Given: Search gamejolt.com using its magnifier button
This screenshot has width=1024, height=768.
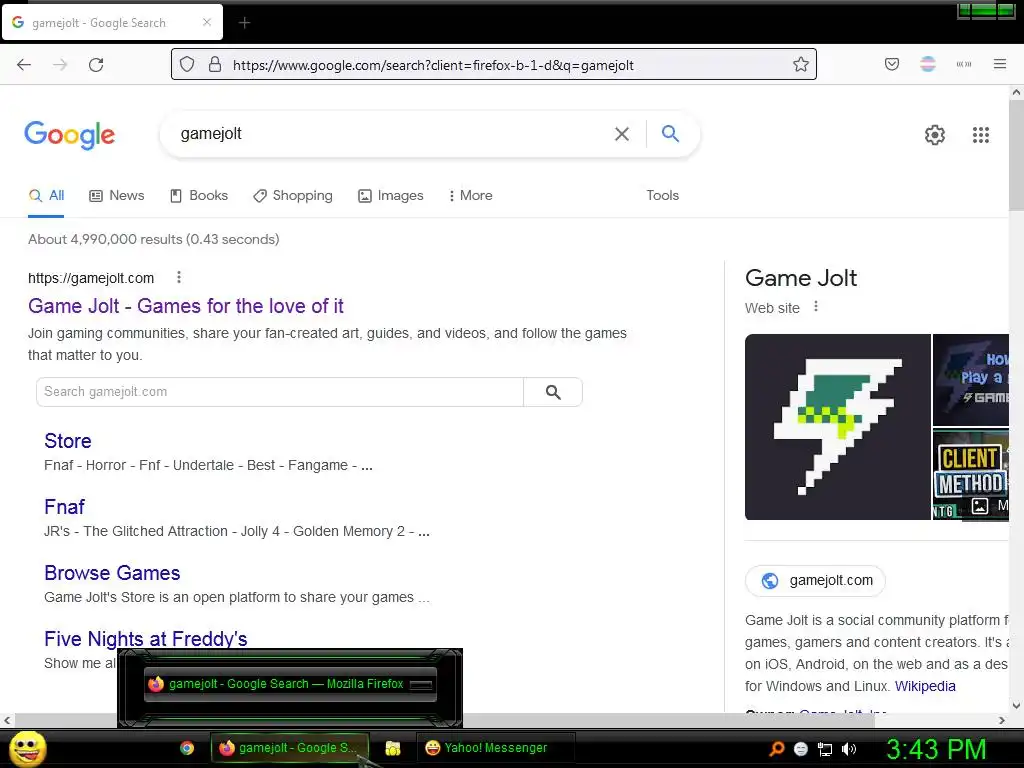Looking at the screenshot, I should click(553, 392).
